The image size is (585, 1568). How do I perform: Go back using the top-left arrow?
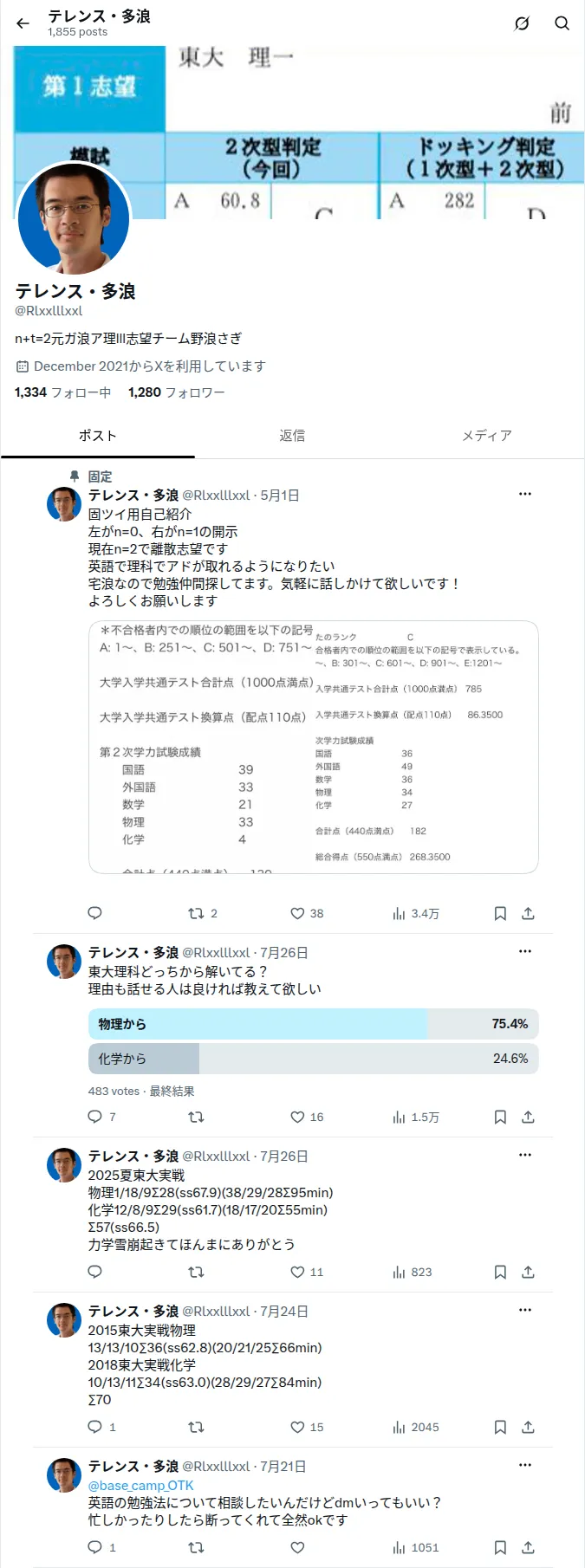coord(23,23)
